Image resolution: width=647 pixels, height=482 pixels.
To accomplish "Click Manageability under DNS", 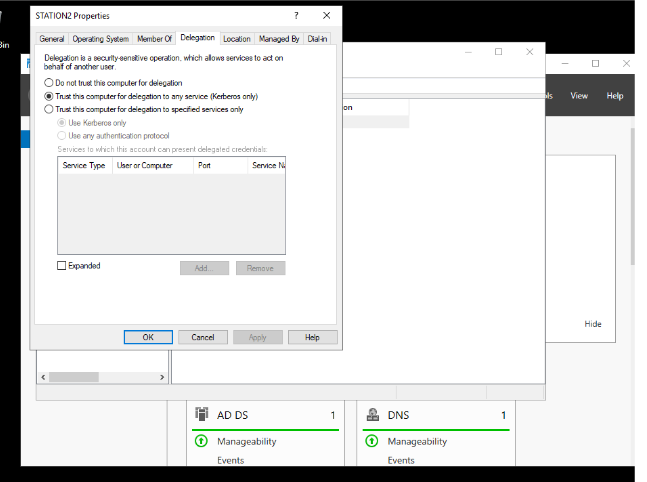I will (417, 442).
